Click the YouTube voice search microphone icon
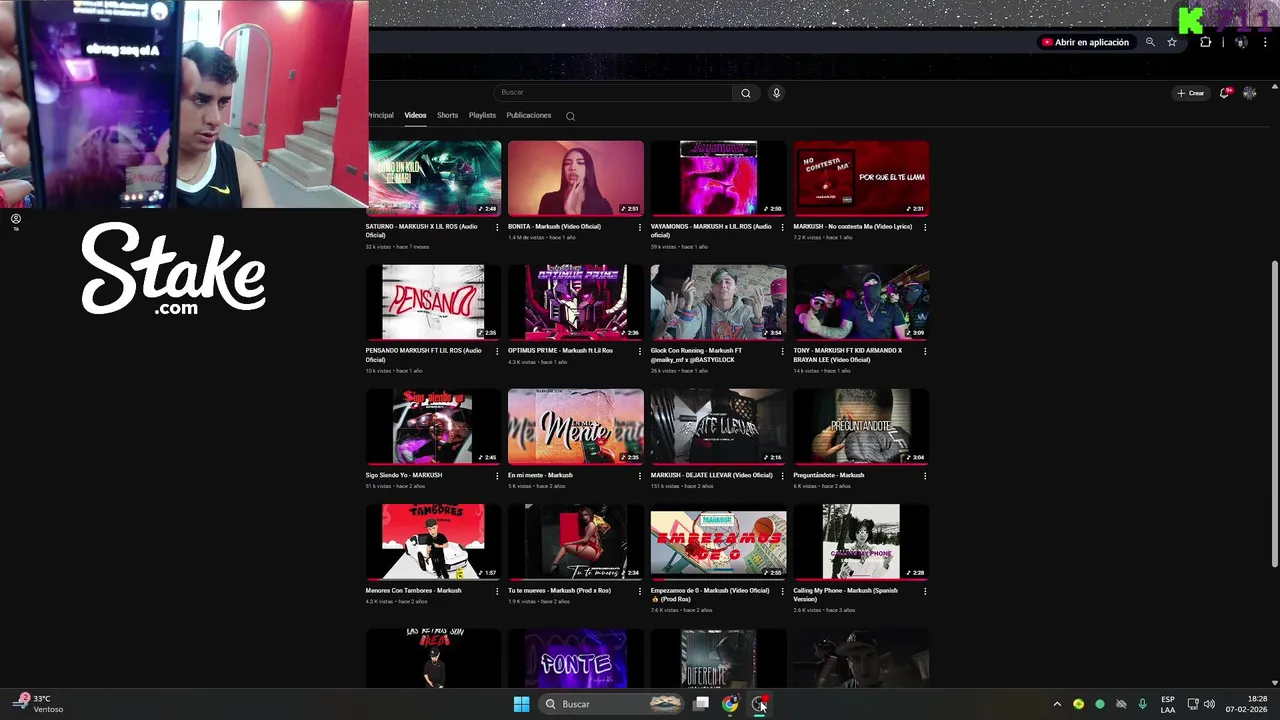The image size is (1280, 720). click(x=776, y=93)
